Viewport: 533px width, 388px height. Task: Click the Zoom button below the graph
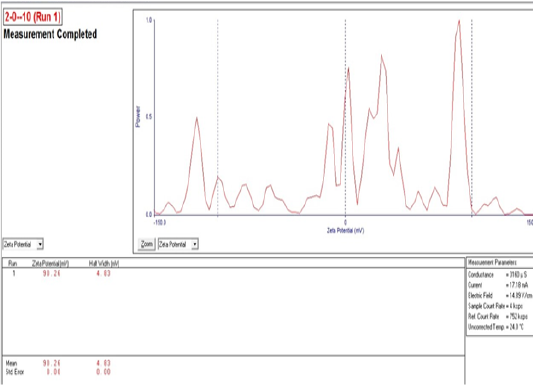click(x=147, y=244)
